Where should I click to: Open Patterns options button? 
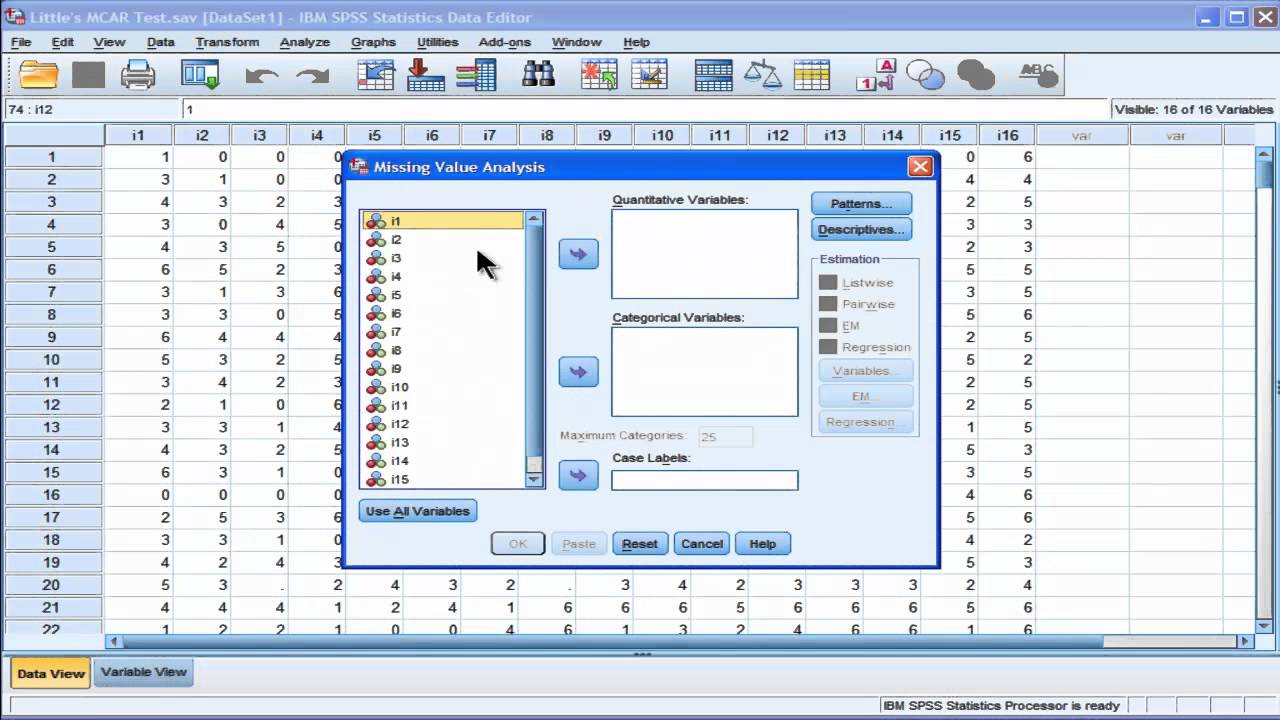pyautogui.click(x=861, y=204)
